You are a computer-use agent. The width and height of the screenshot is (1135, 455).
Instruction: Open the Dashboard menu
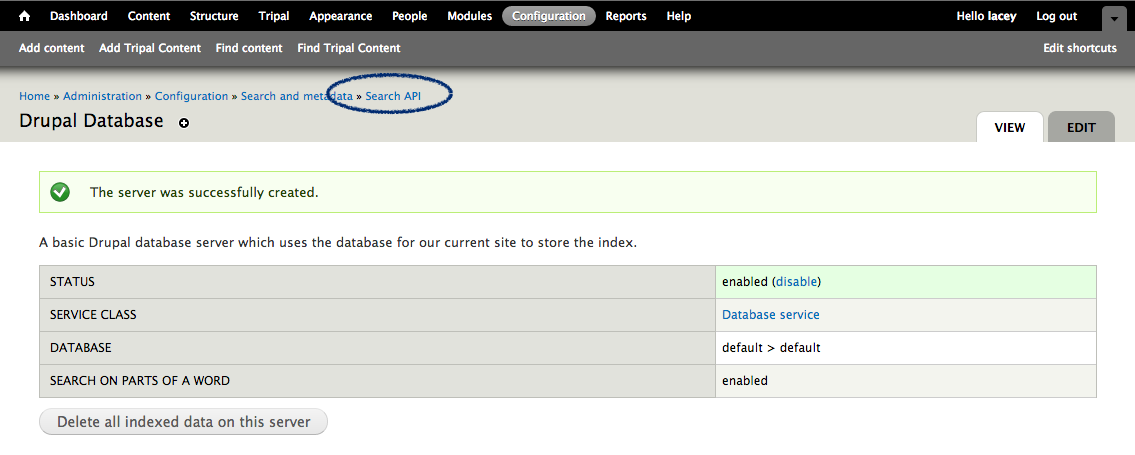[x=78, y=16]
